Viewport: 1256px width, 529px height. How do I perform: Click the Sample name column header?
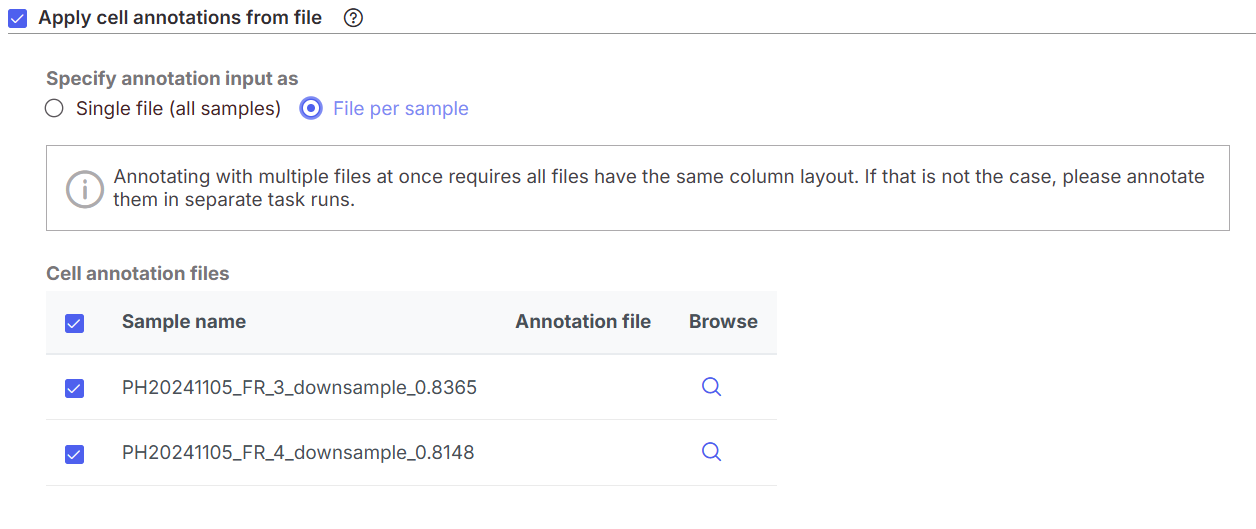point(184,321)
